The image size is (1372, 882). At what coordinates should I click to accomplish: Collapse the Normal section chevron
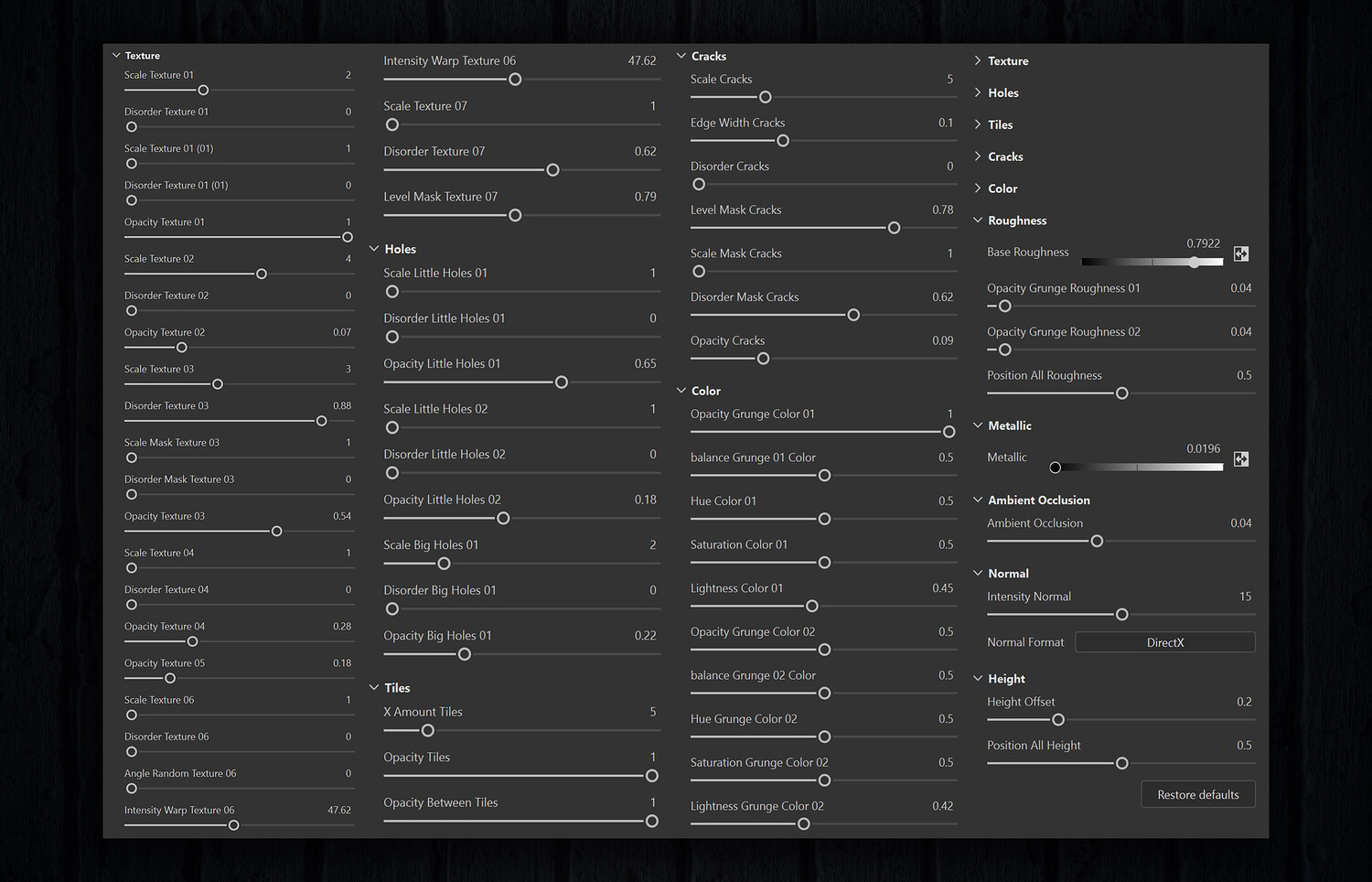978,574
